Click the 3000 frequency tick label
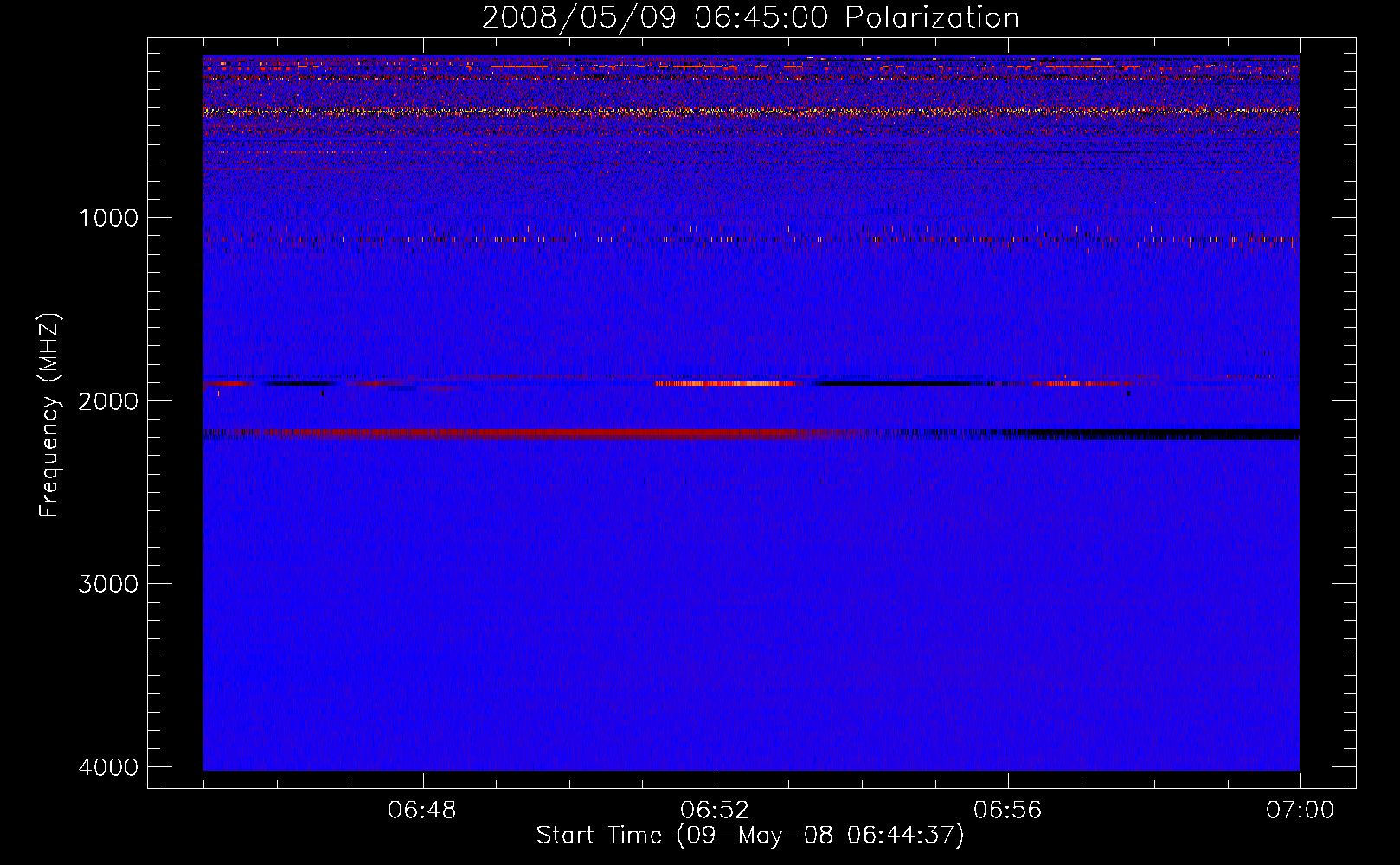The image size is (1400, 865). click(108, 584)
